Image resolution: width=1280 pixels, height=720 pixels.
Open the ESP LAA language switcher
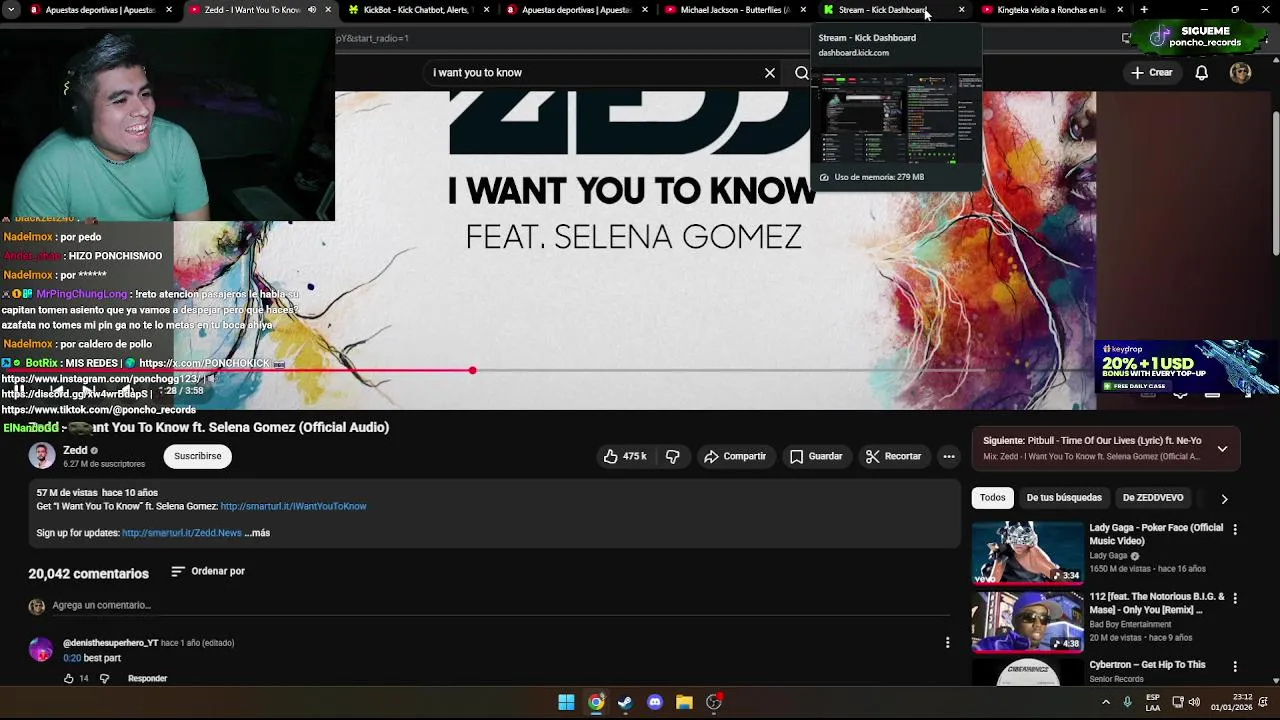point(1153,702)
